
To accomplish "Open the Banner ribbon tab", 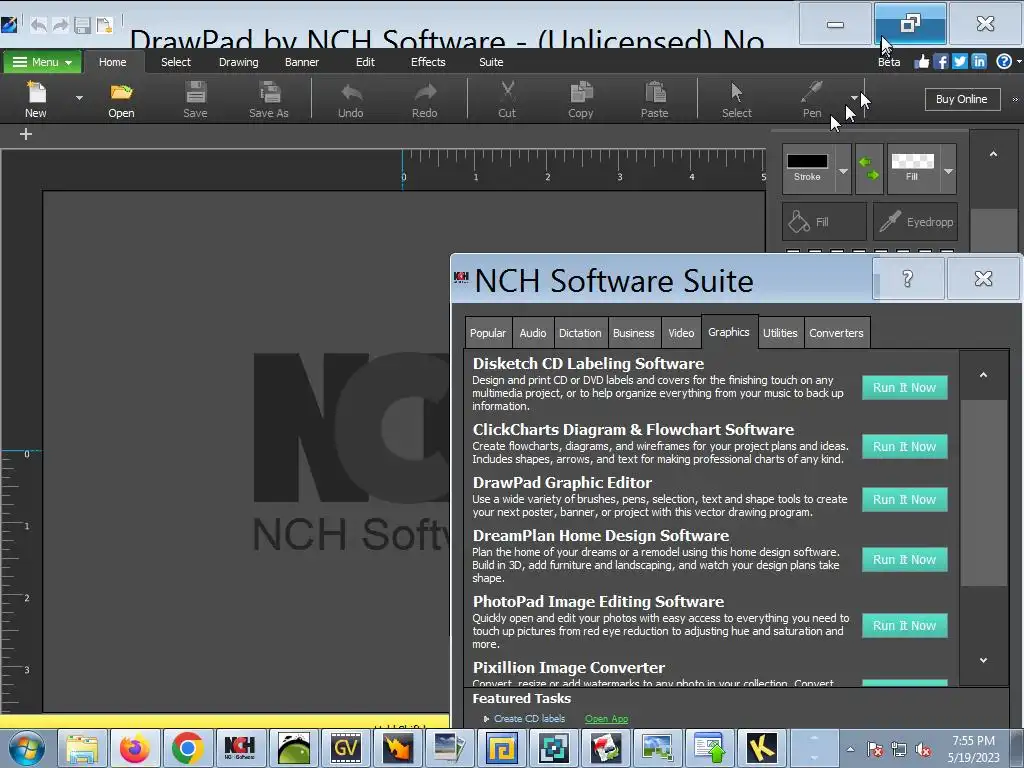I will tap(302, 62).
